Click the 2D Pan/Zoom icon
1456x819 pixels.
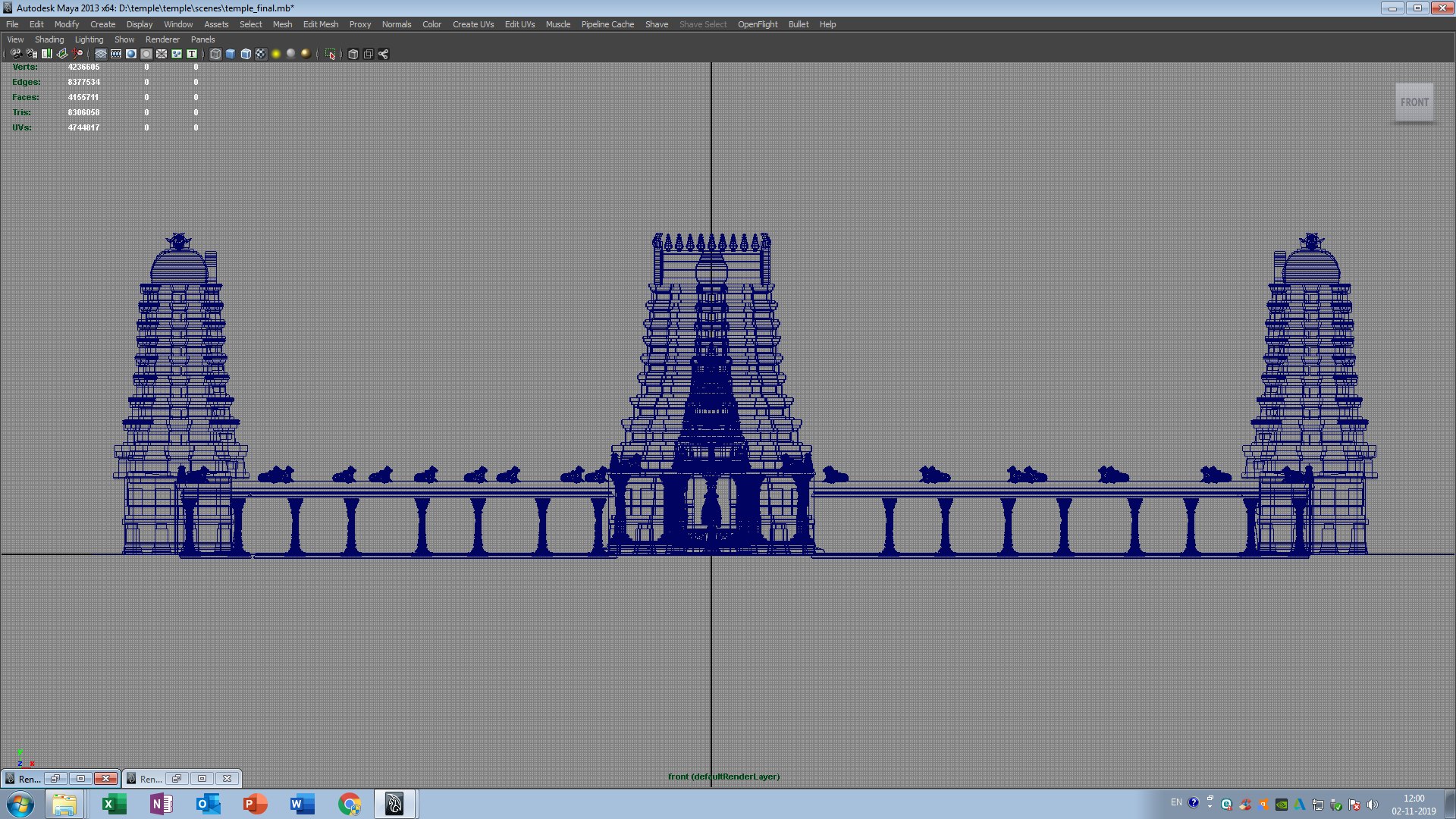pos(77,54)
